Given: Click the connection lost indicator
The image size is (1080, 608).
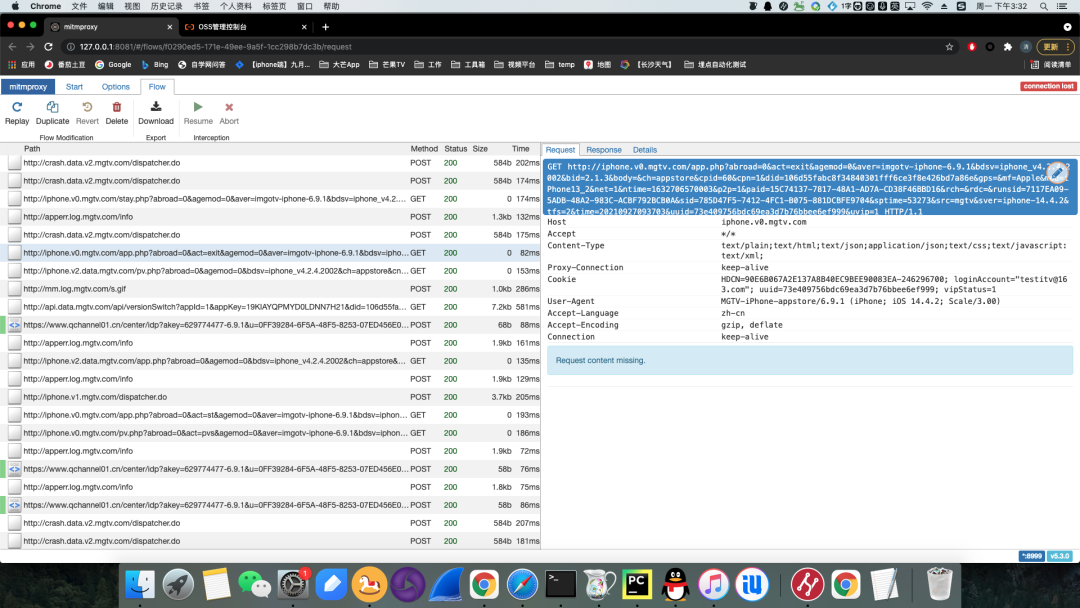Looking at the screenshot, I should click(1048, 86).
